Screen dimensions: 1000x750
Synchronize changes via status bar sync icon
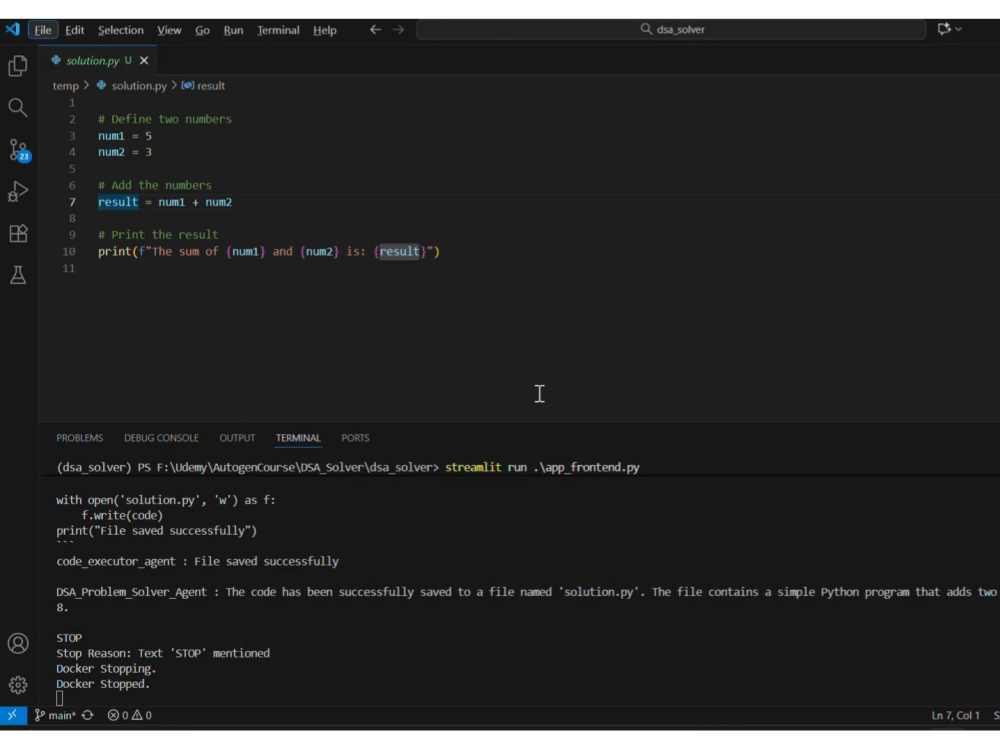(88, 715)
